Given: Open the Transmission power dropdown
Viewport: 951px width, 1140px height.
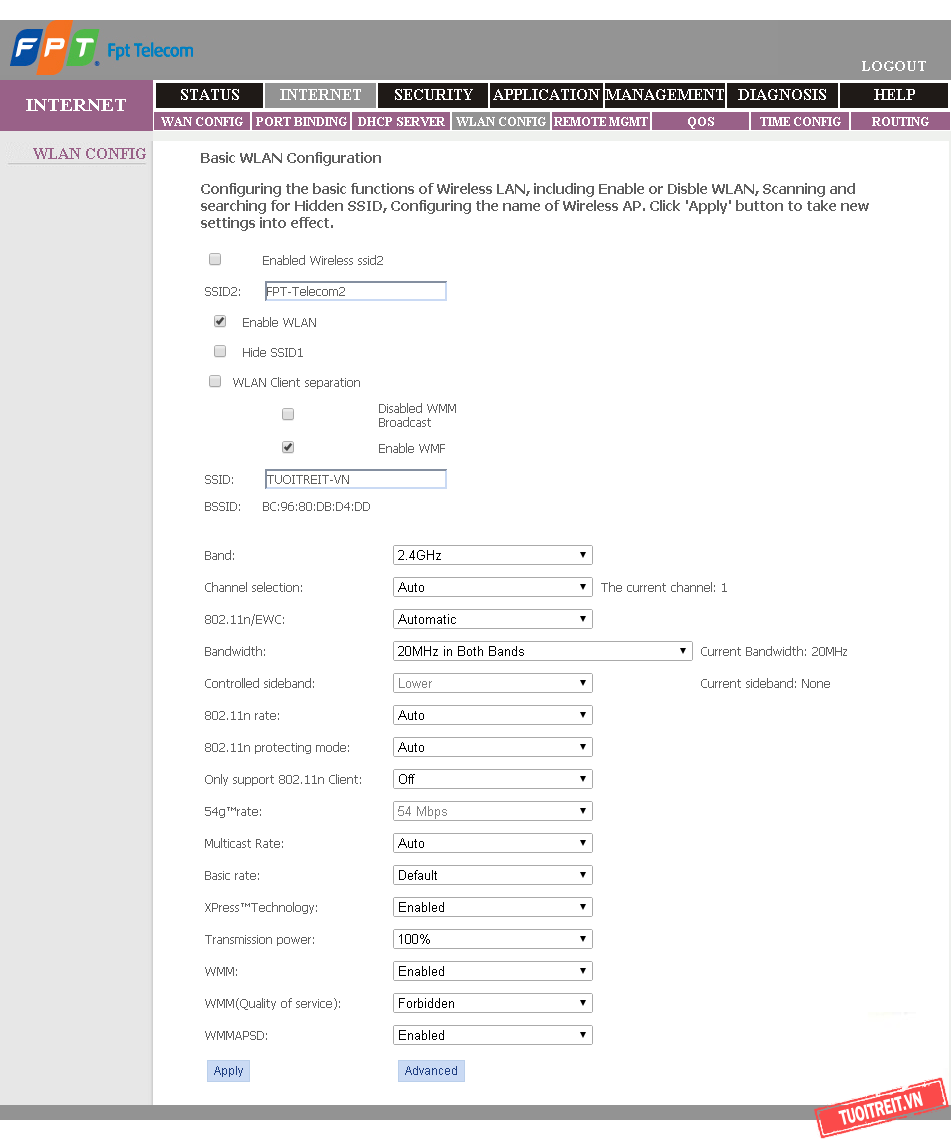Looking at the screenshot, I should (x=492, y=939).
